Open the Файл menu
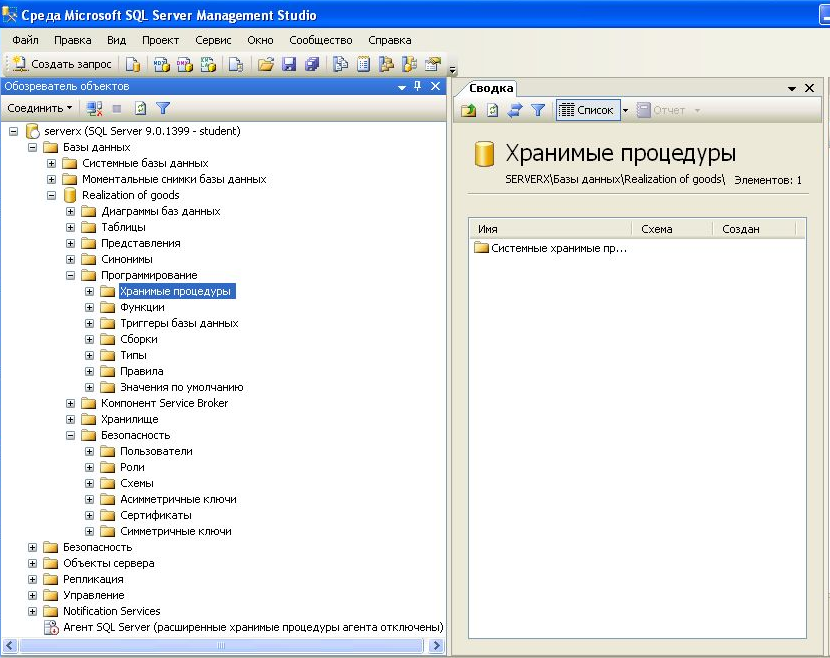 (25, 40)
